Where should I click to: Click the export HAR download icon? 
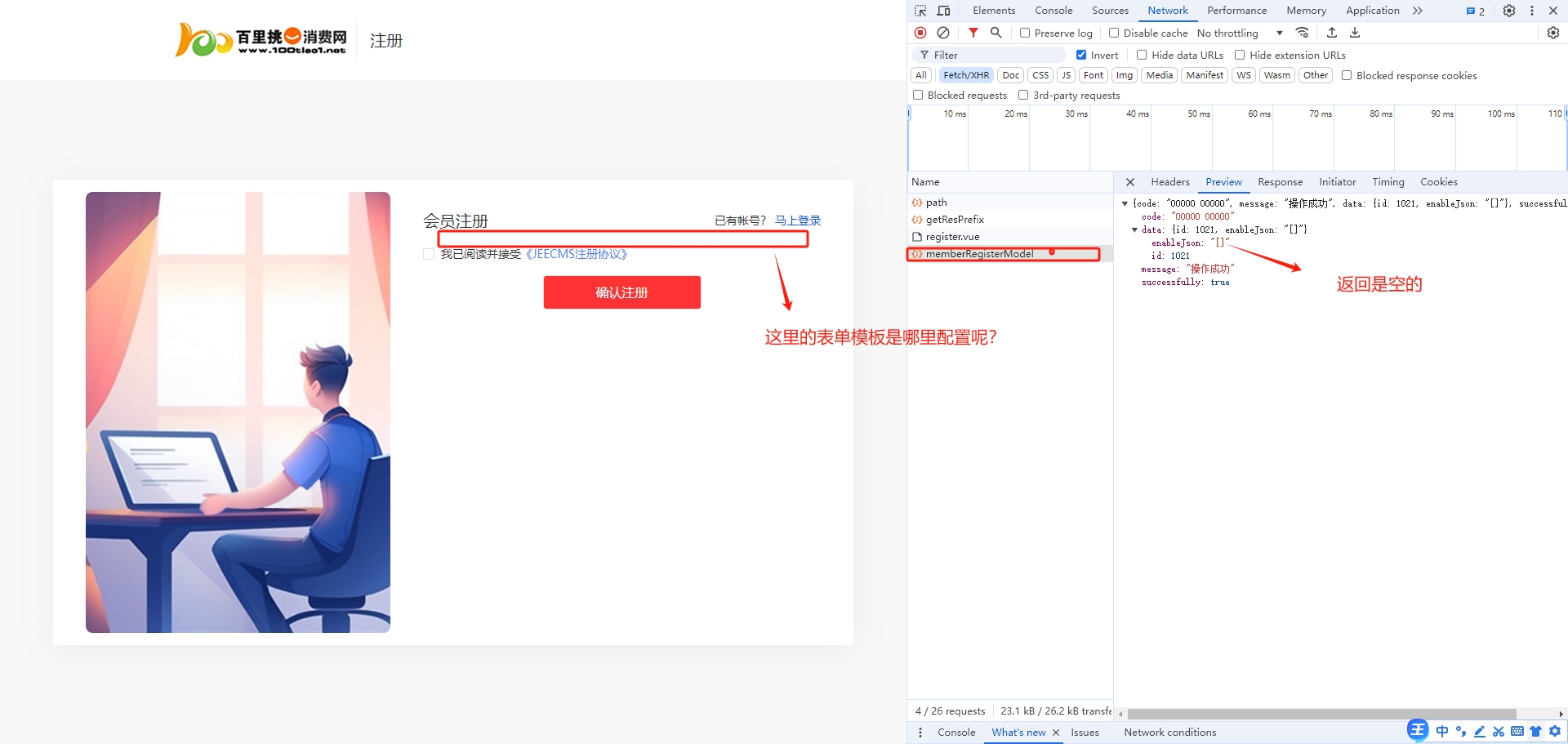[x=1355, y=33]
